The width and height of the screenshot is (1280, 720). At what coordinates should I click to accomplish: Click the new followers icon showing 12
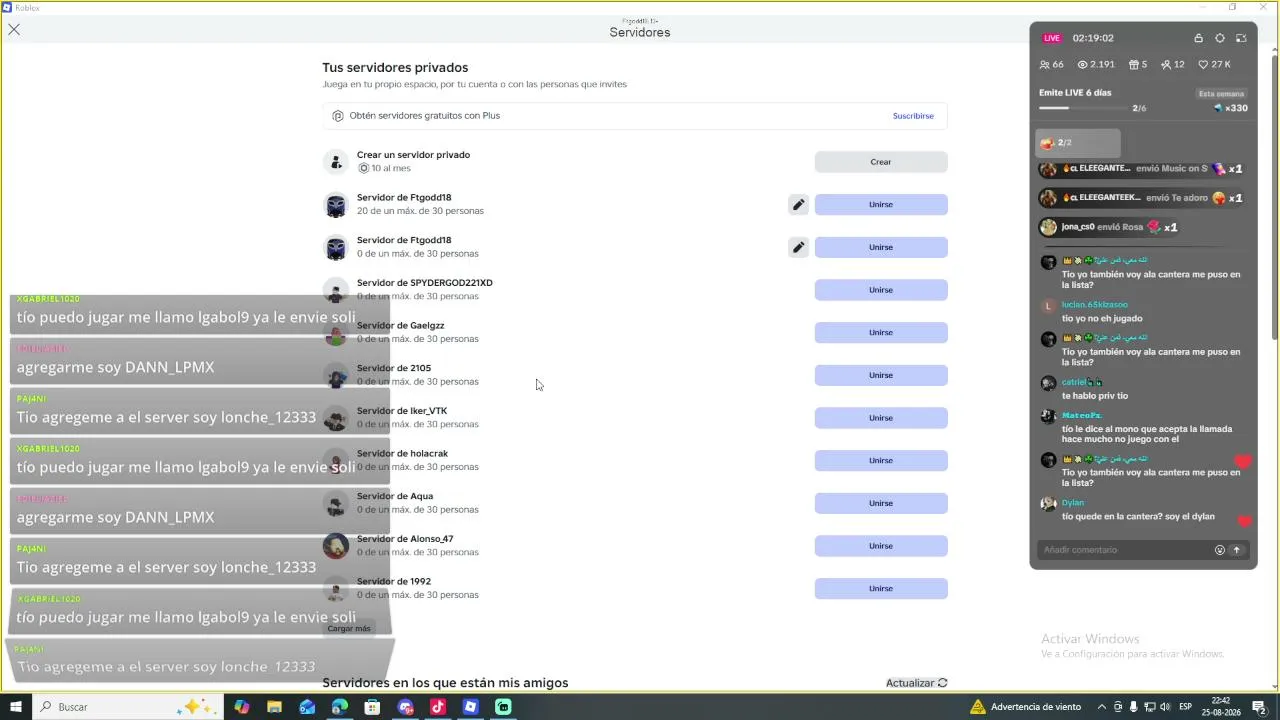click(x=1172, y=65)
